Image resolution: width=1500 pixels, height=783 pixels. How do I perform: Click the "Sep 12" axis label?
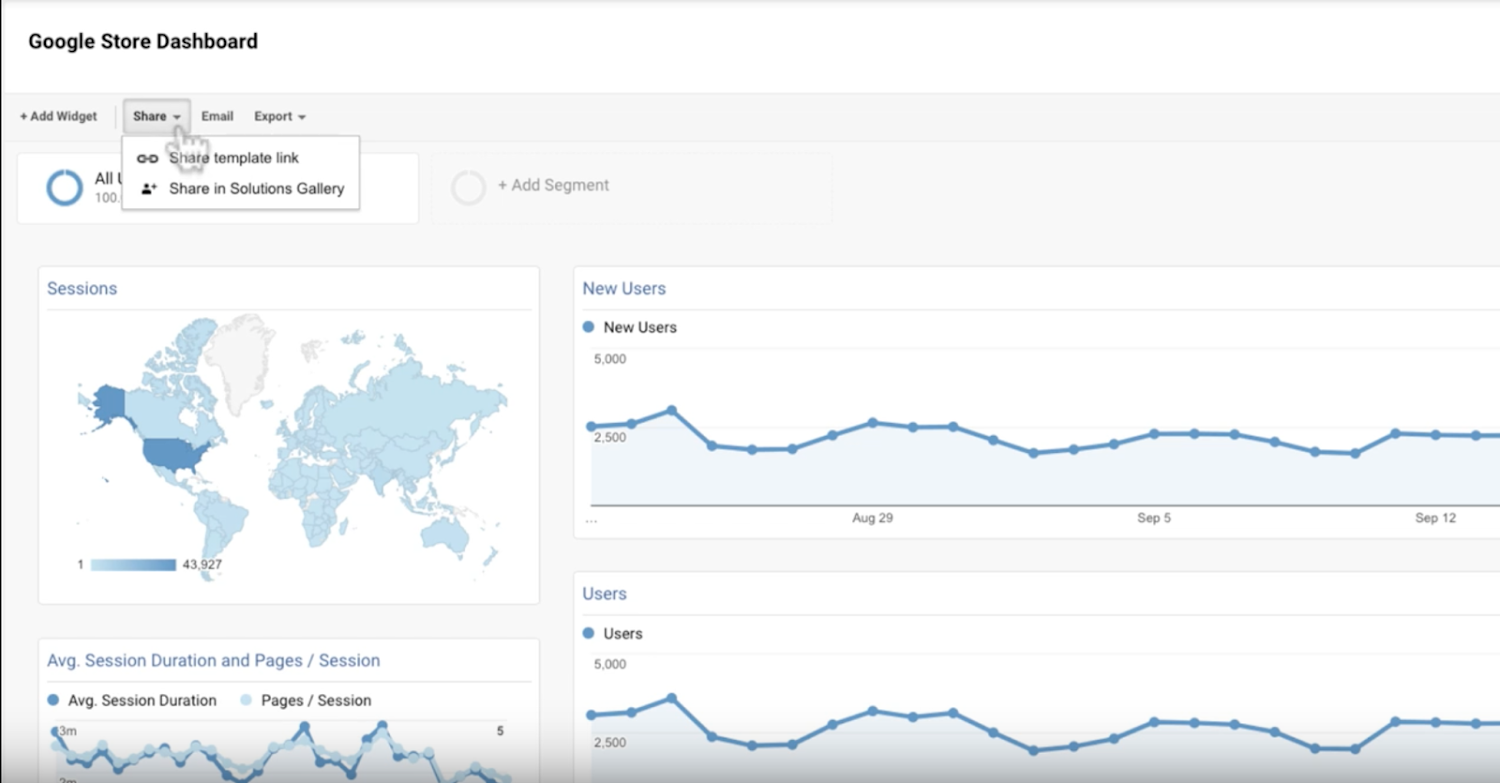click(1435, 518)
